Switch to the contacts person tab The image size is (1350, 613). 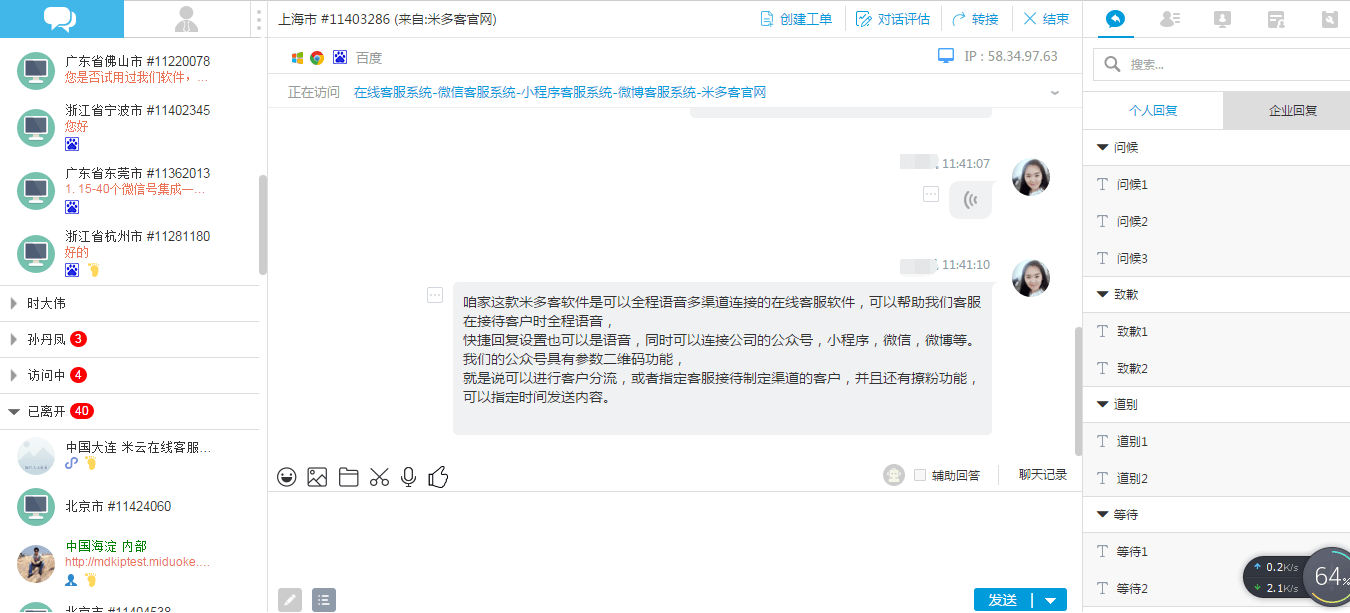186,18
